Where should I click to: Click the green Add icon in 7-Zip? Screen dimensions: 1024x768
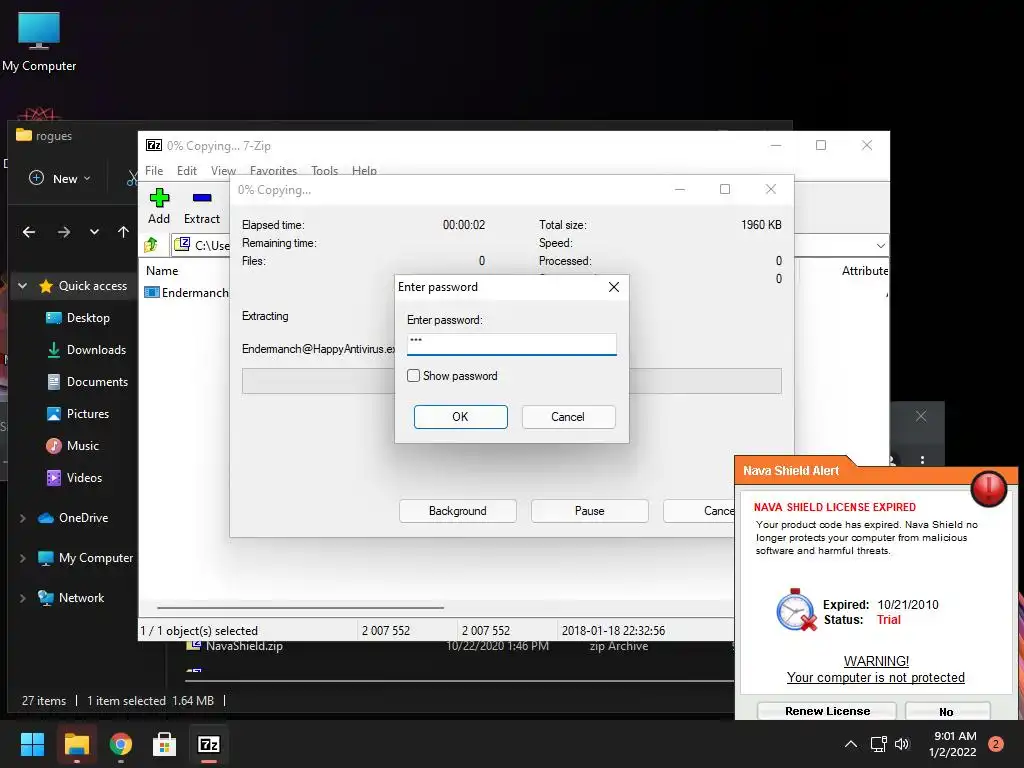click(x=159, y=198)
